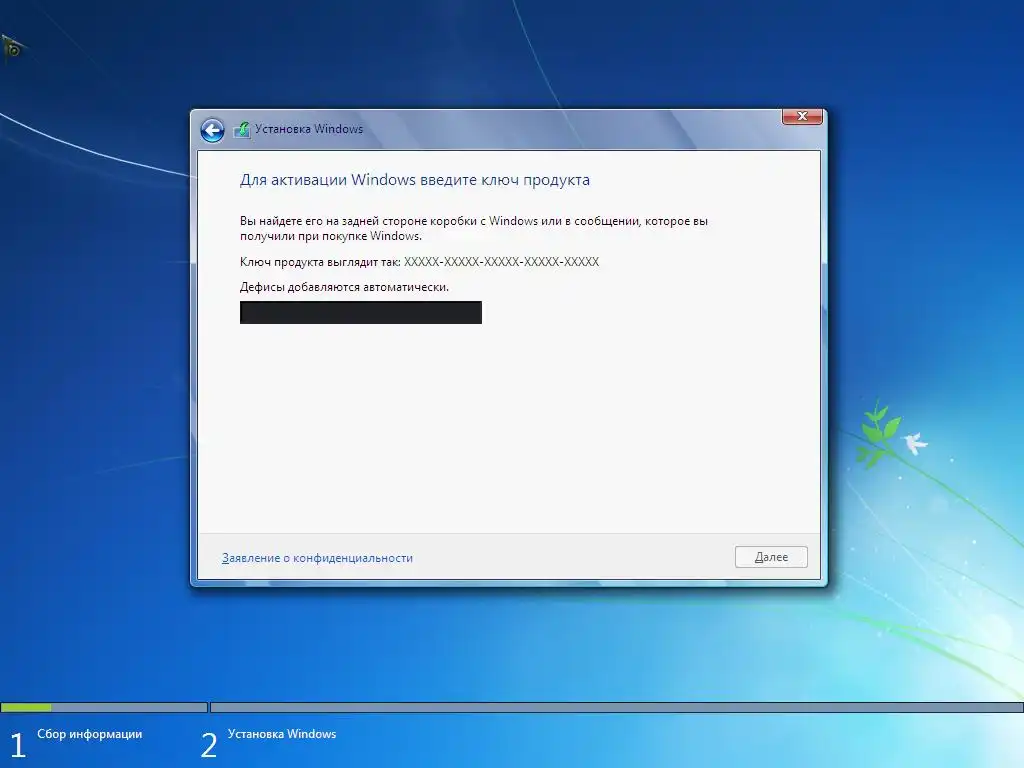The height and width of the screenshot is (768, 1024).
Task: Open the Заявление о конфиденциальности link
Action: click(x=317, y=558)
